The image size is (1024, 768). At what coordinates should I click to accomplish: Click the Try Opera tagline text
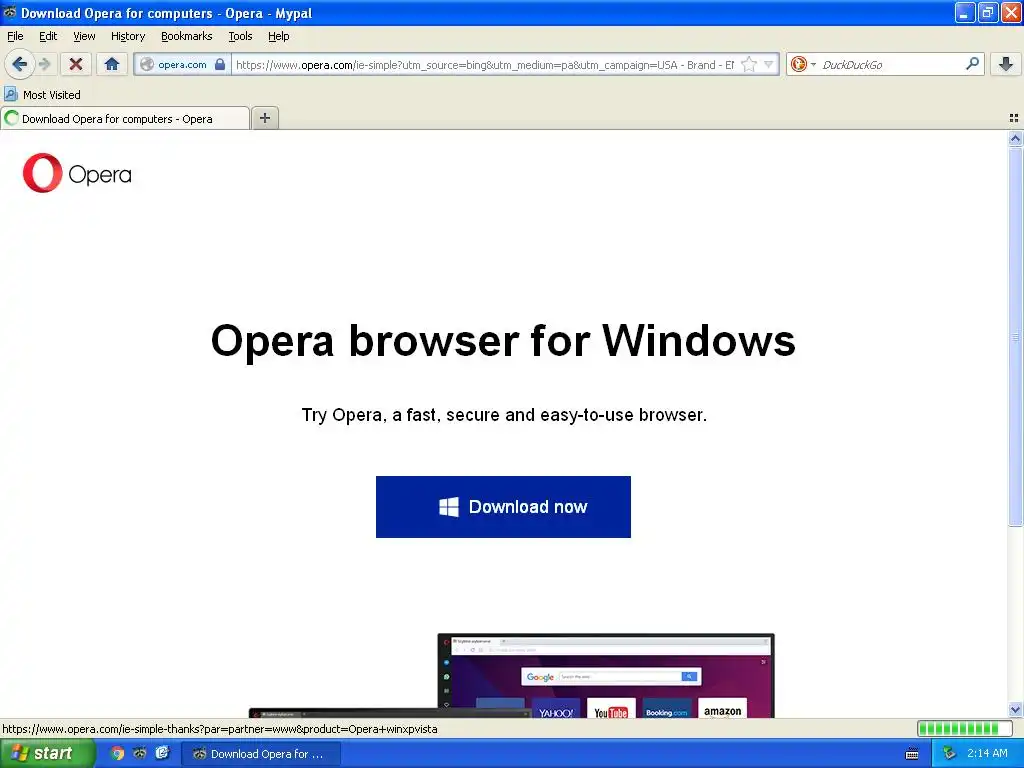(x=504, y=415)
